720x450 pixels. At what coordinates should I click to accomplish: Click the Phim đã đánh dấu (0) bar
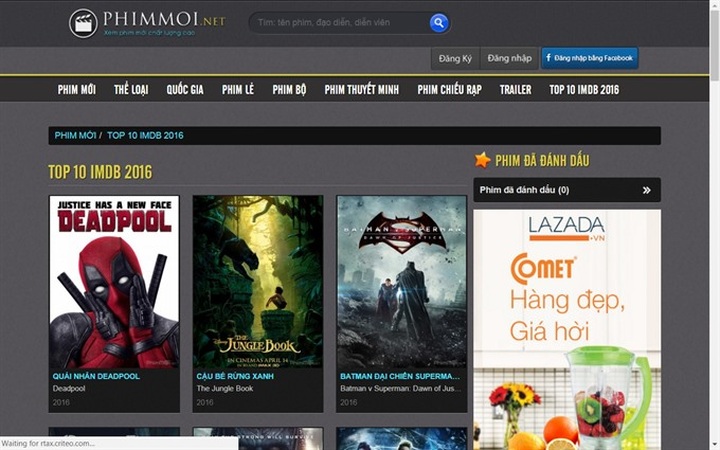pos(567,190)
